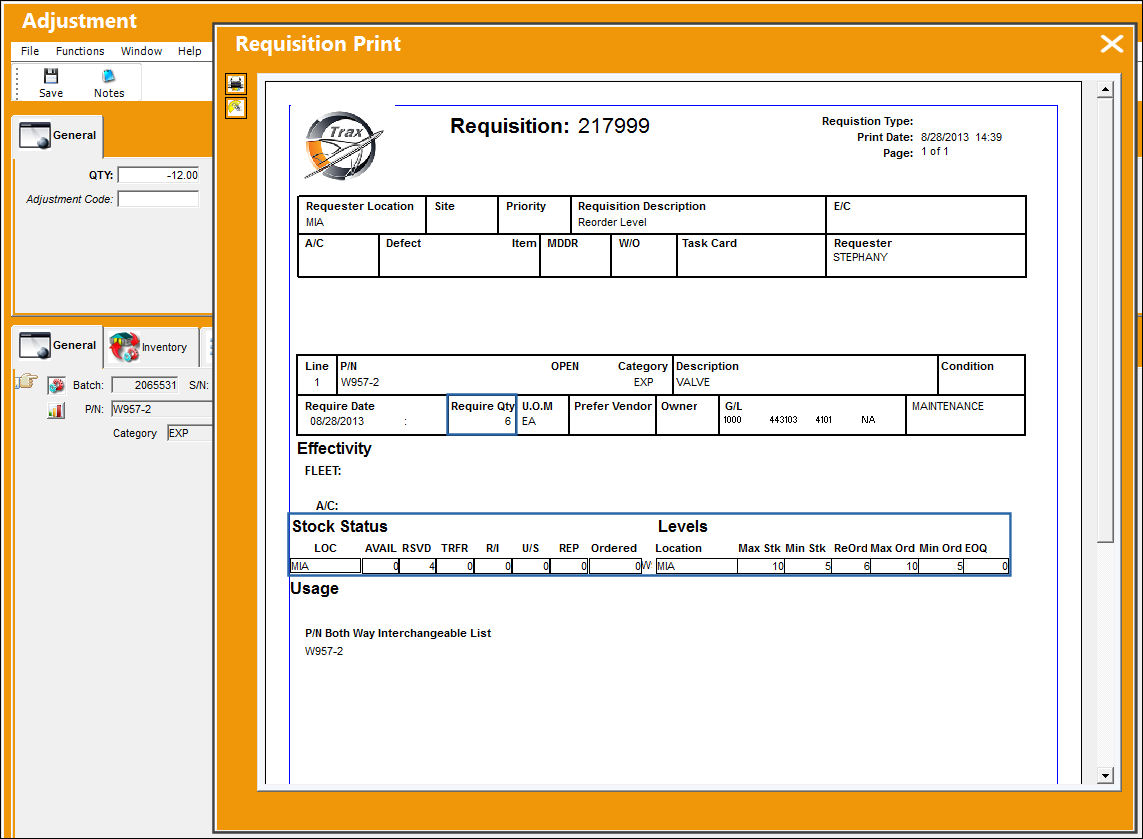Click the W957-2 under Interchangeable List
Image resolution: width=1143 pixels, height=839 pixels.
click(324, 651)
